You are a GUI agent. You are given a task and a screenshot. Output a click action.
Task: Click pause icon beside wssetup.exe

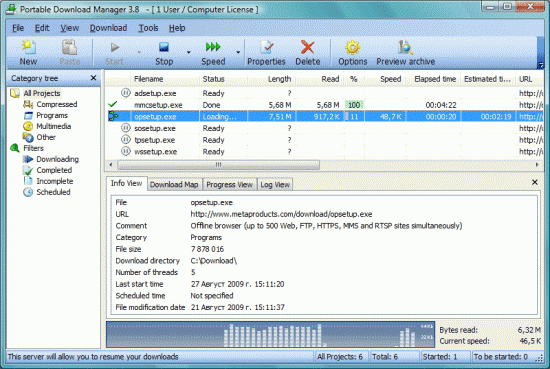[x=126, y=151]
